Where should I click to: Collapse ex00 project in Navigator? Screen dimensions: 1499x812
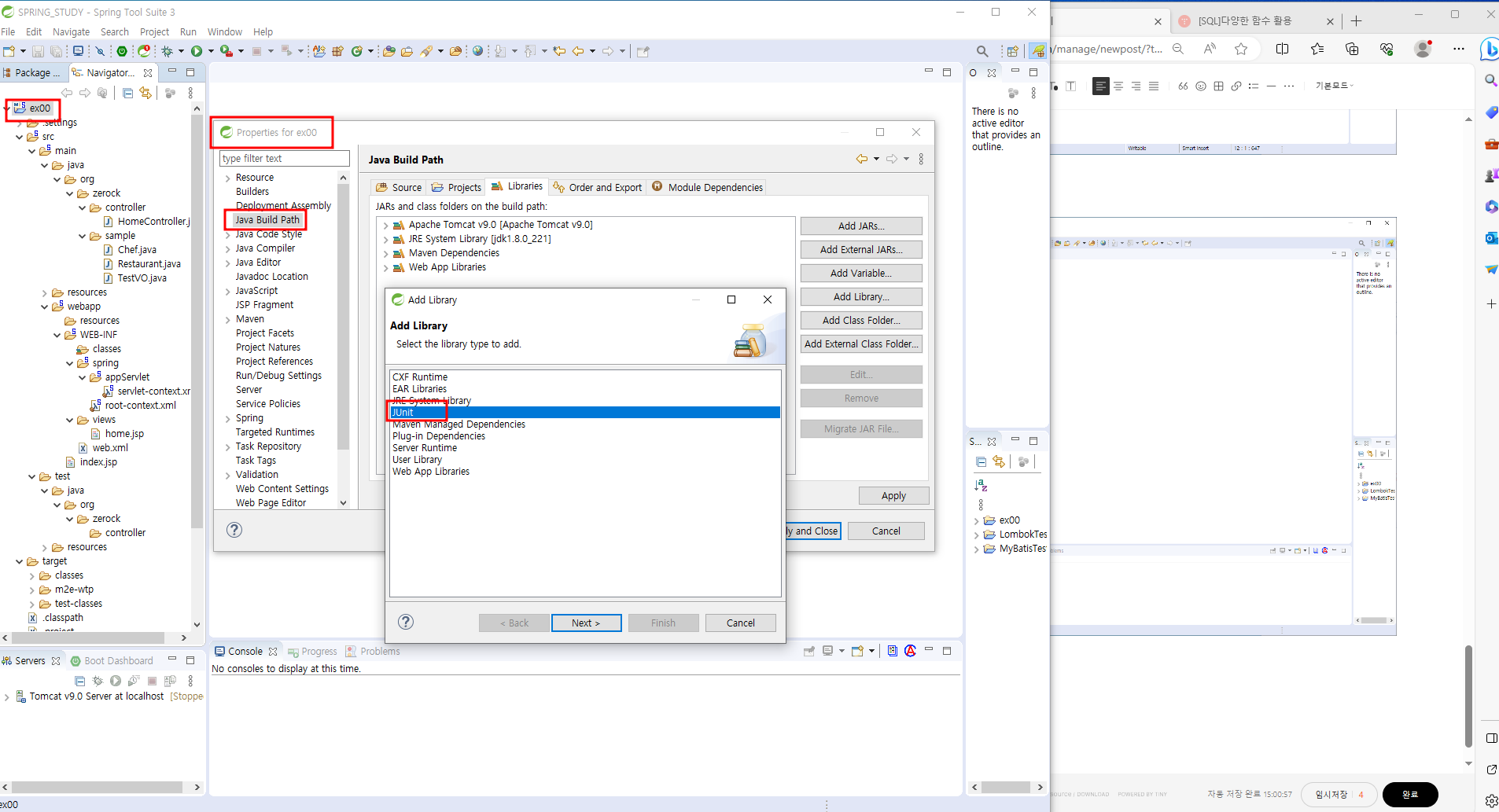click(7, 108)
